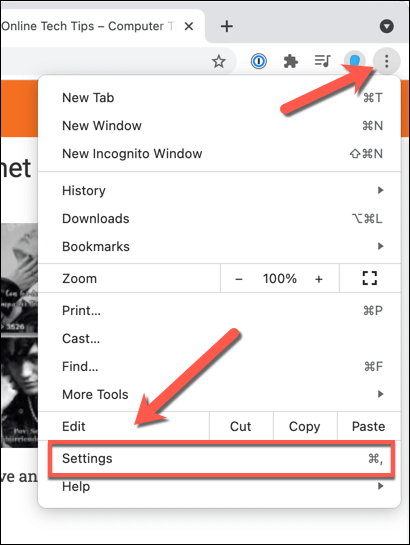Viewport: 410px width, 545px height.
Task: Open Settings from the menu
Action: point(222,458)
